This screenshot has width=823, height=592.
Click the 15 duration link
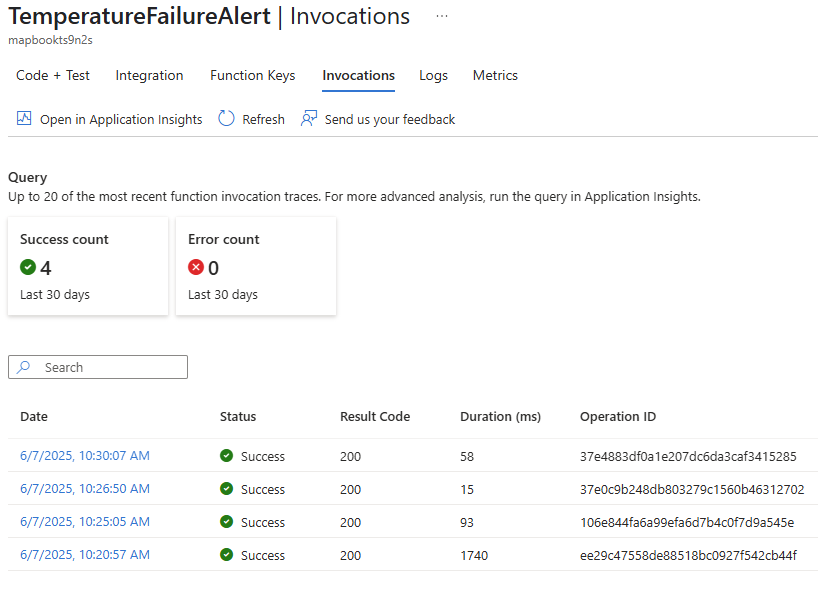[x=466, y=489]
